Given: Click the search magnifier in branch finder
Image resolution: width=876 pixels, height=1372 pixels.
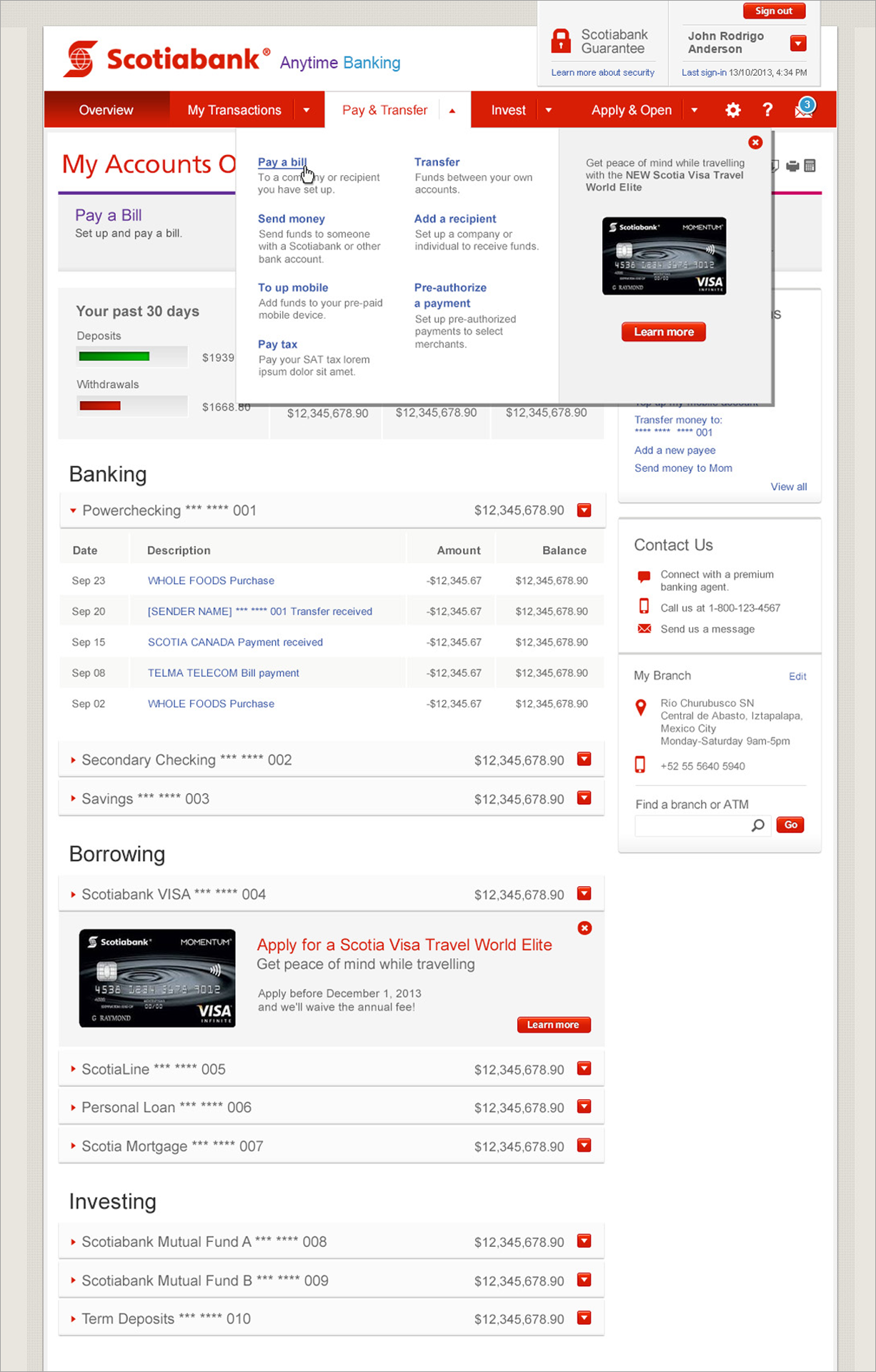Looking at the screenshot, I should pos(757,825).
